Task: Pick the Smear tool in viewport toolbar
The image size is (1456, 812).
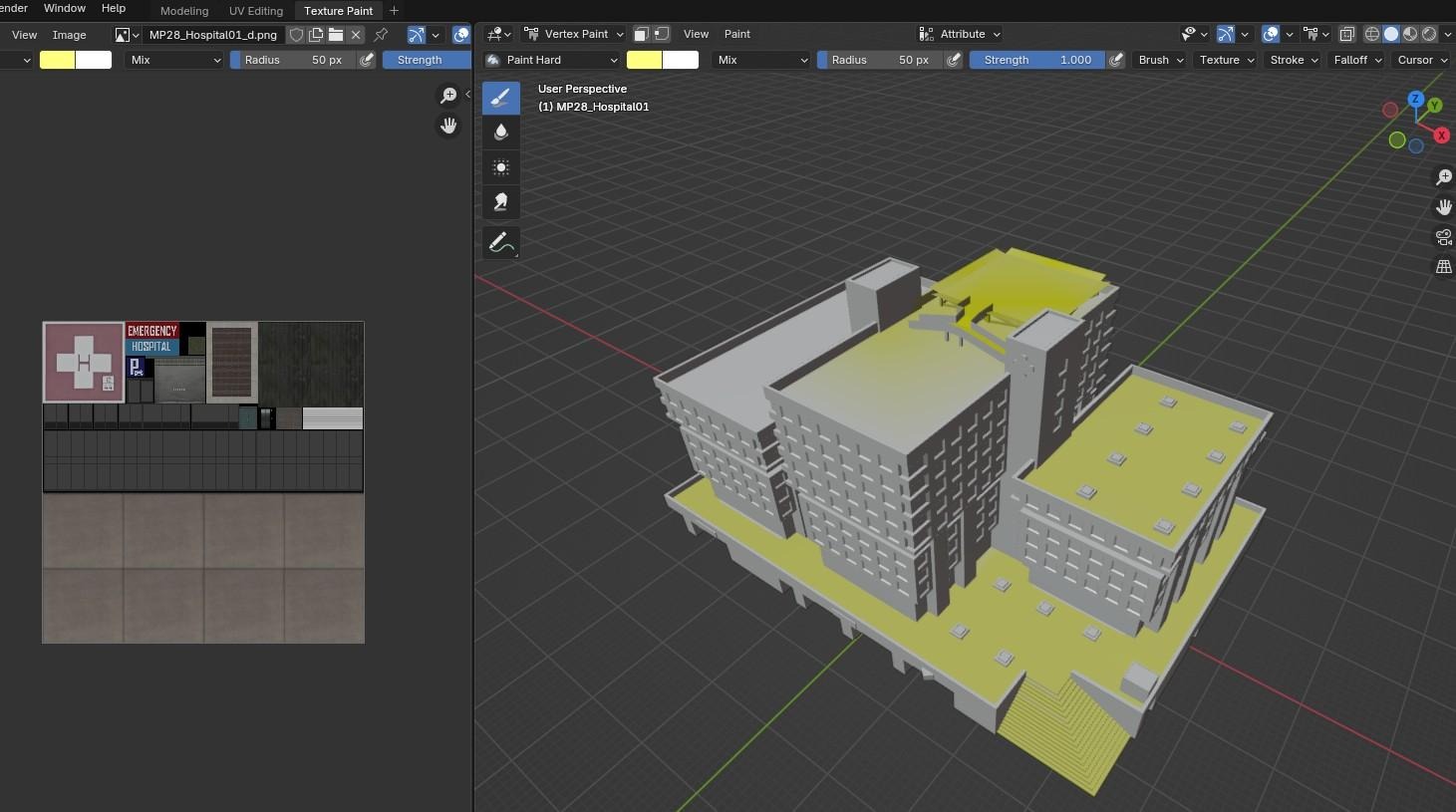Action: (x=500, y=202)
